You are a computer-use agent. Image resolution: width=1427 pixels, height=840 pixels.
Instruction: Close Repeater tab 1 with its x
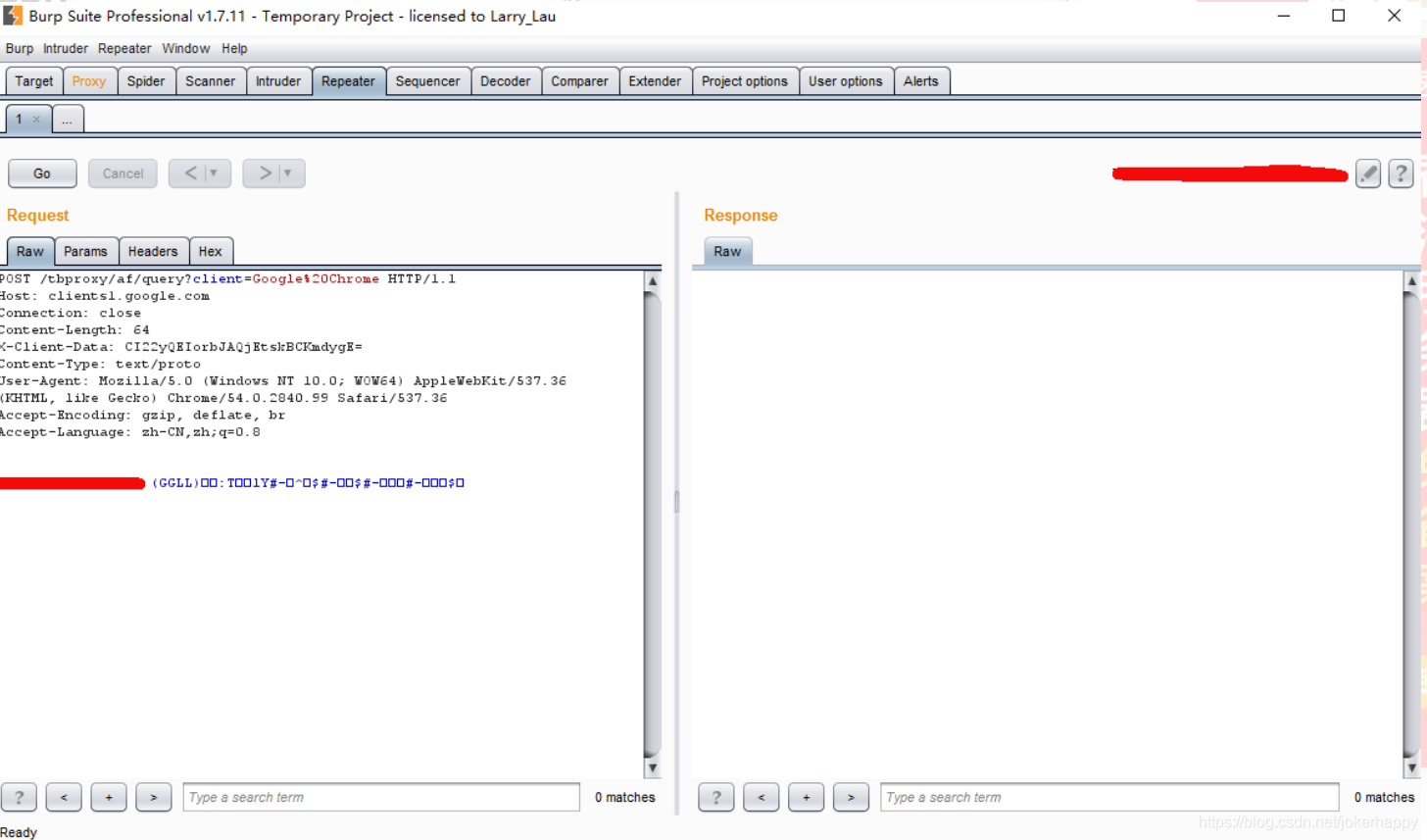36,120
